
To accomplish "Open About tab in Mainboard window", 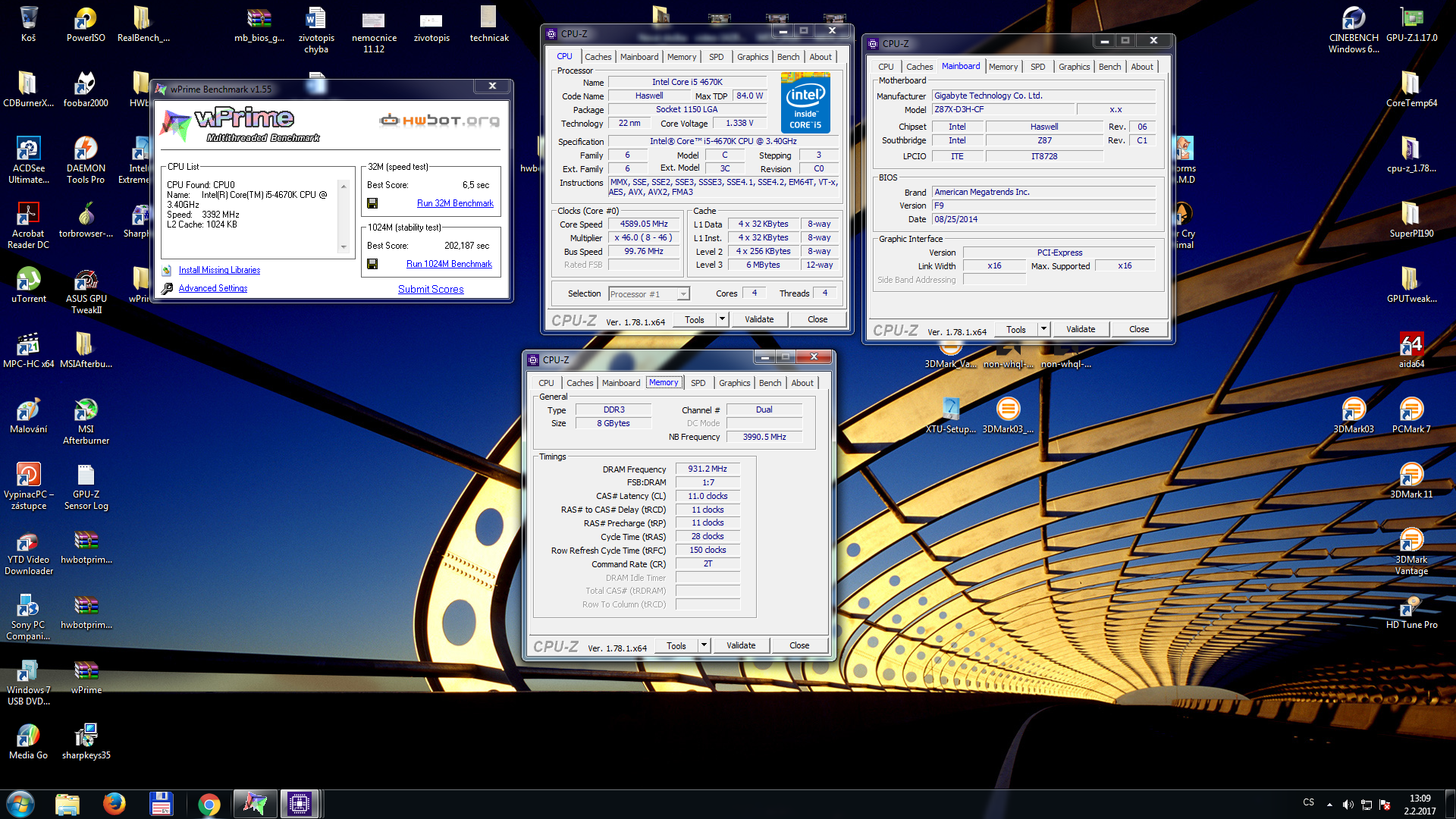I will (x=1142, y=67).
